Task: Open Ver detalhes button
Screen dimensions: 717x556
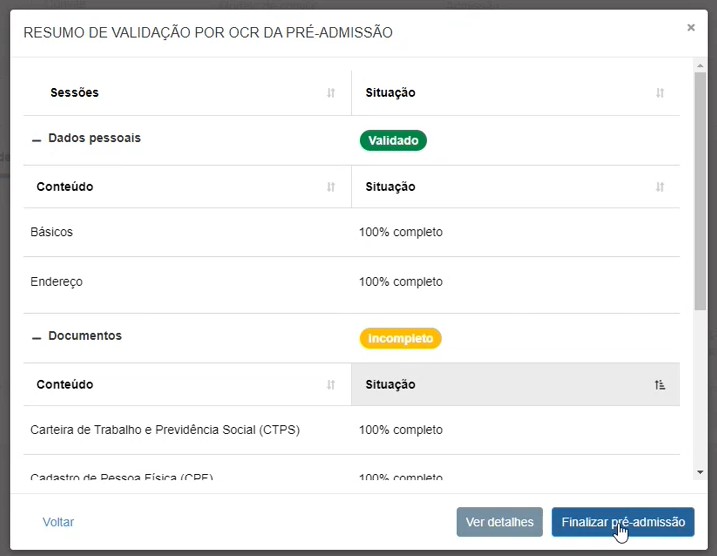Action: pos(500,522)
